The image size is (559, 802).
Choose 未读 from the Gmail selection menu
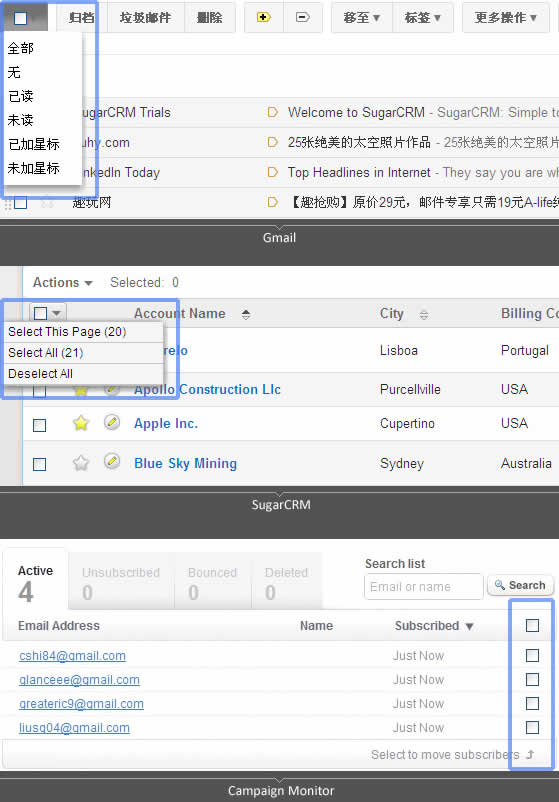tap(20, 120)
